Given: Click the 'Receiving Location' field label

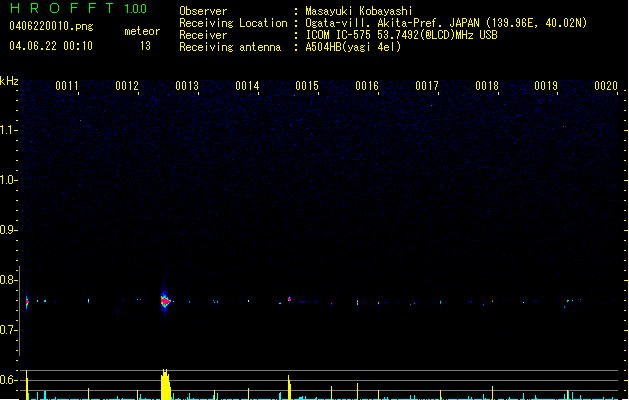Looking at the screenshot, I should [233, 23].
